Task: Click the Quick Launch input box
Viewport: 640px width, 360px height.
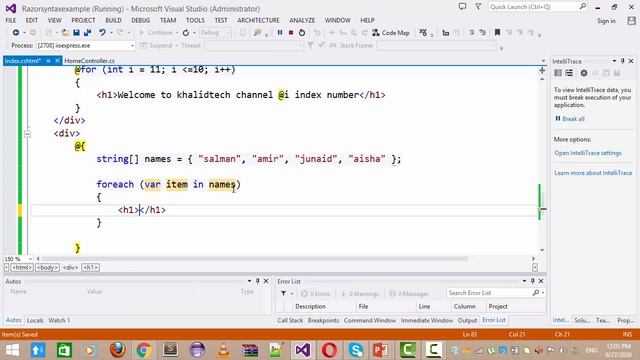Action: click(533, 7)
